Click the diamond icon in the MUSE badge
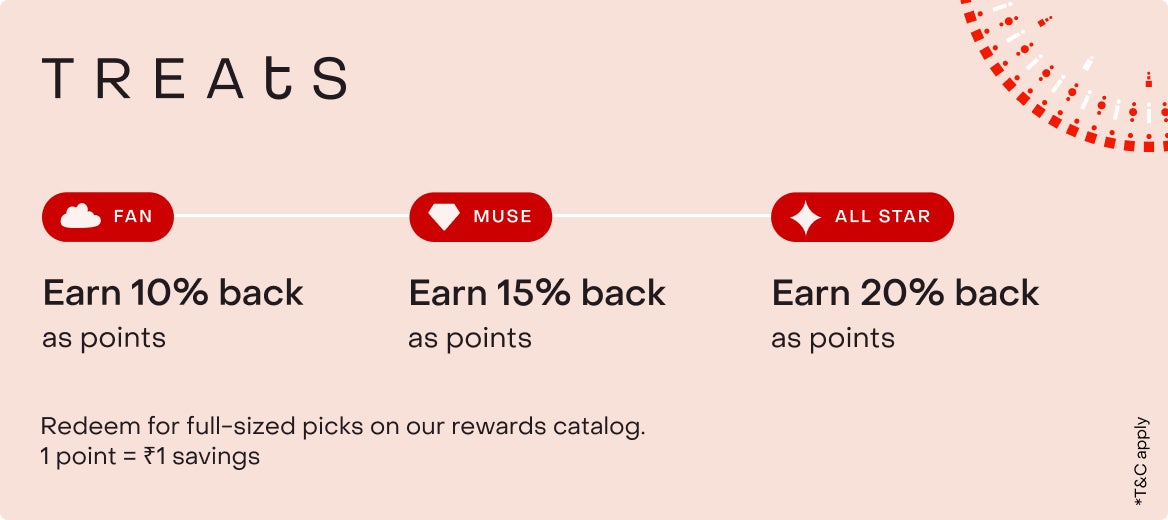Viewport: 1168px width, 520px height. pos(444,216)
